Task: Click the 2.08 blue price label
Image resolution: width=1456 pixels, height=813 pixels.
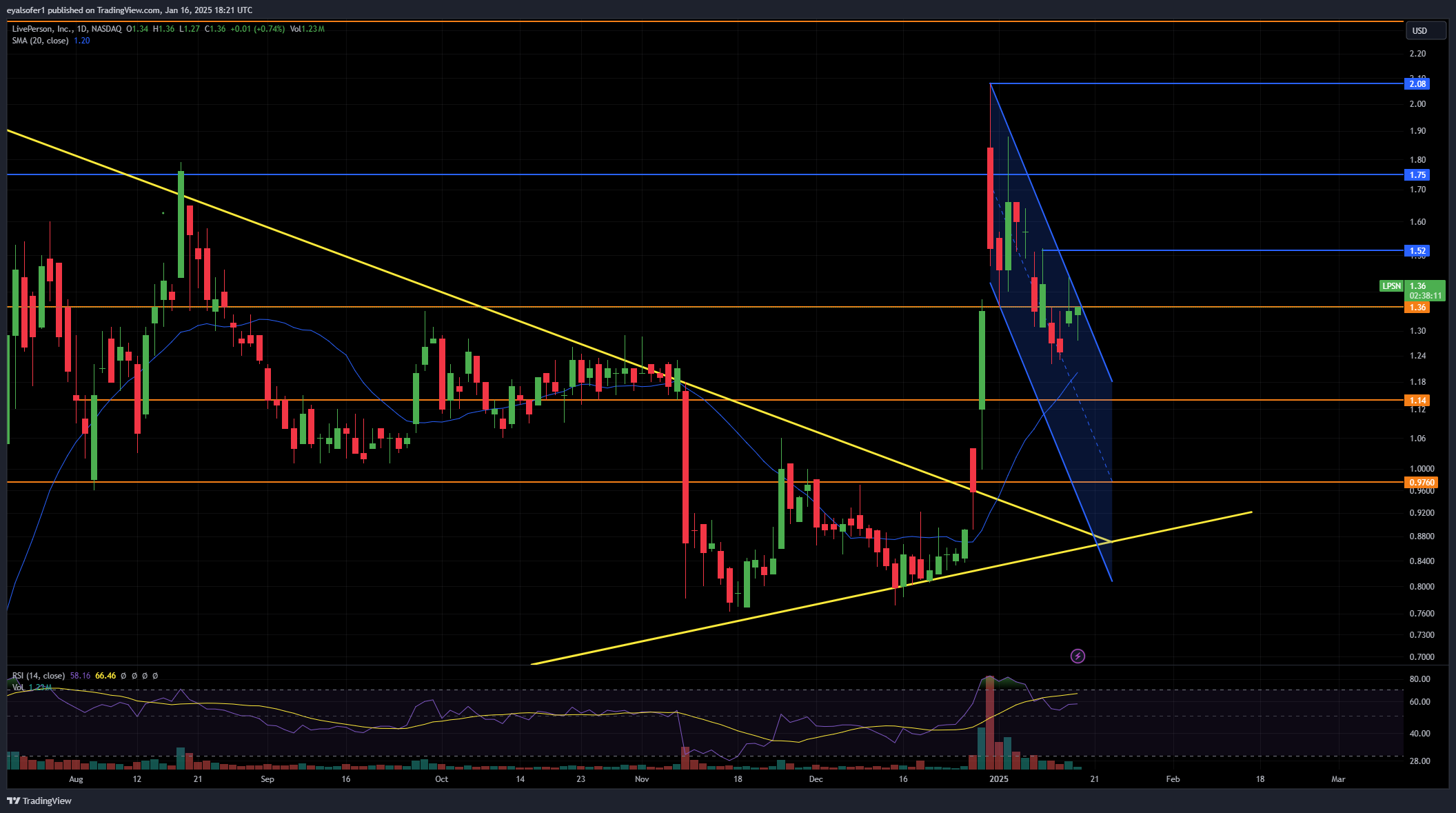Action: coord(1417,84)
